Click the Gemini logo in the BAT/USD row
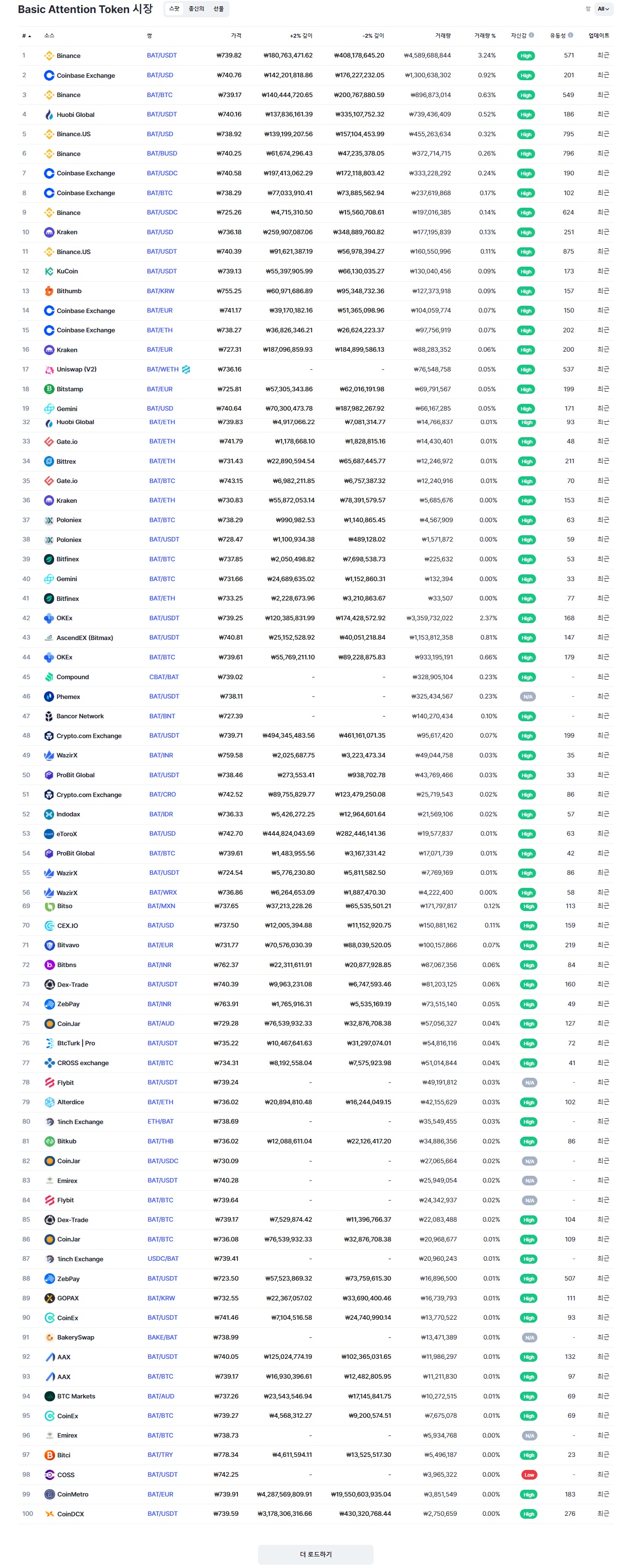Screen dimensions: 621x1568 click(x=49, y=409)
